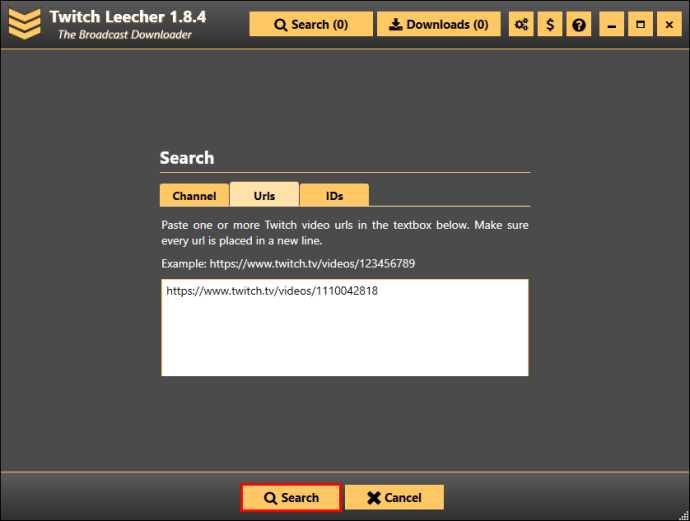Click the dollar sign donate icon
Viewport: 690px width, 521px height.
pos(550,24)
